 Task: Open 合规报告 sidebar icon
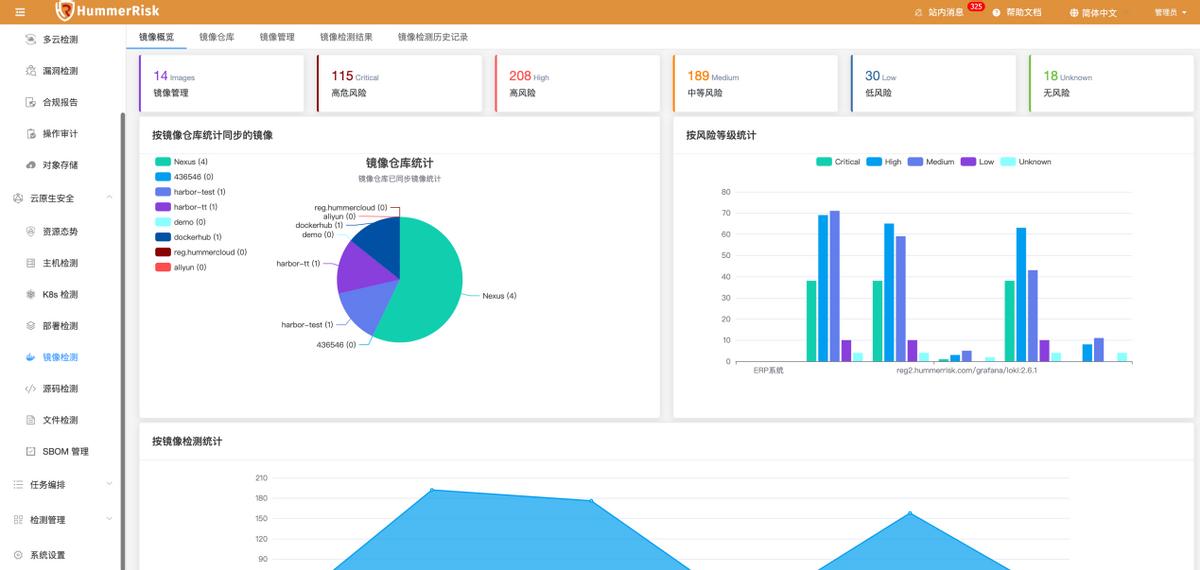pos(31,102)
